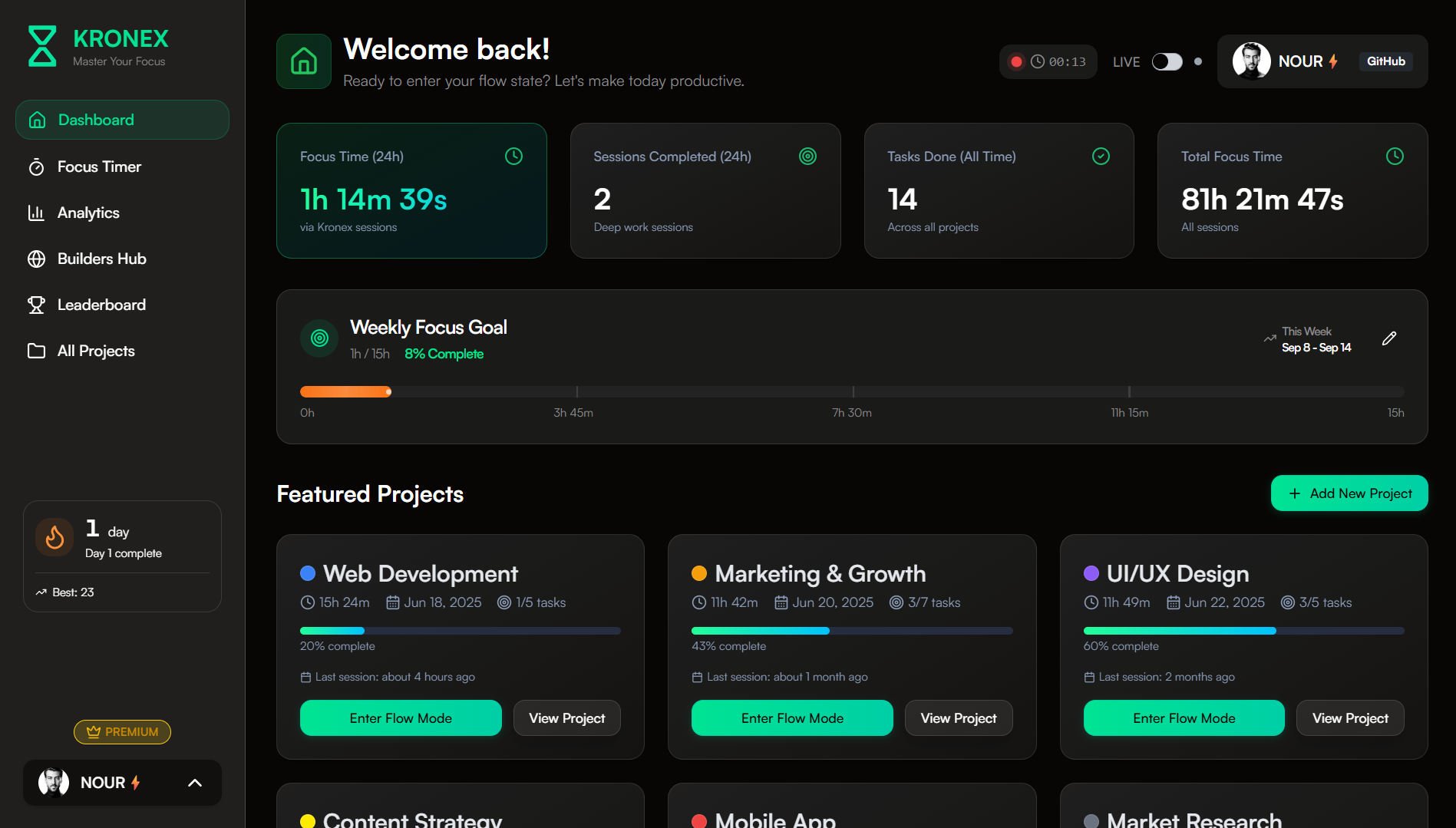
Task: Expand the NOUR user menu chevron
Action: tap(195, 783)
